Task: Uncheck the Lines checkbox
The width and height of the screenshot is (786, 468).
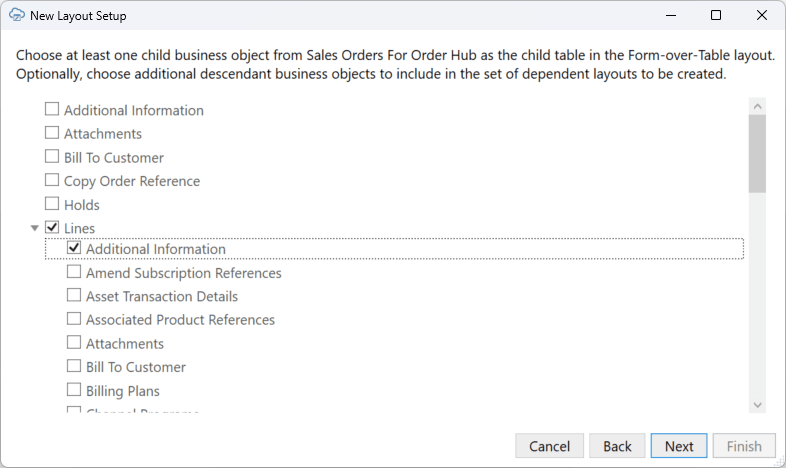Action: click(52, 228)
